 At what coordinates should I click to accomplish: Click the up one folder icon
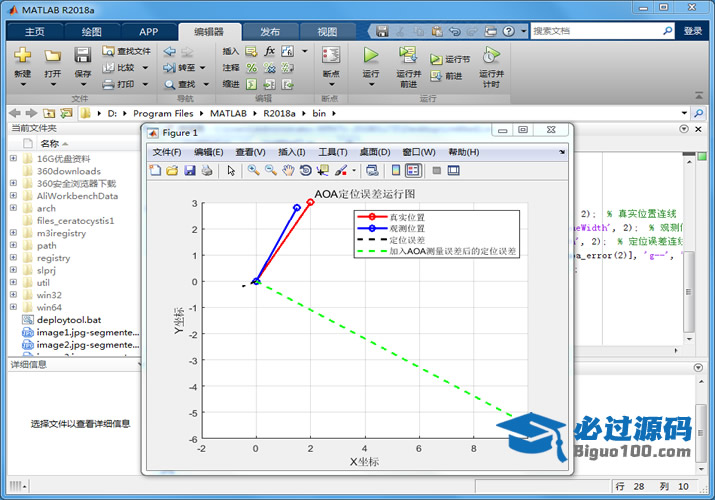[49, 113]
